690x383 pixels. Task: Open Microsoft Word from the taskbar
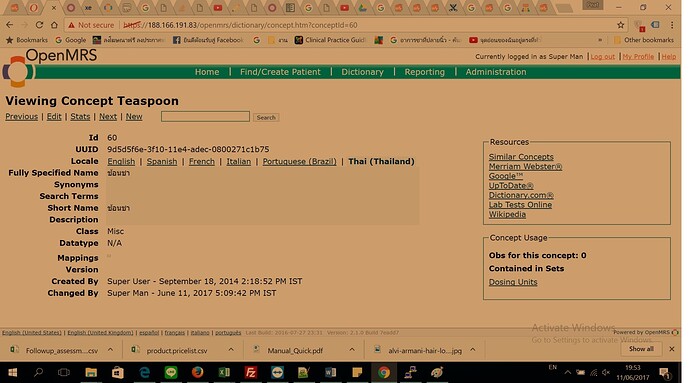(x=330, y=372)
